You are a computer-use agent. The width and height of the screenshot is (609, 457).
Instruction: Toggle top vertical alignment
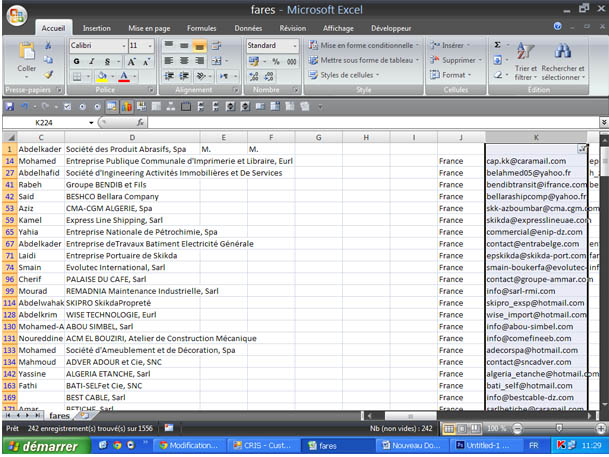pos(169,45)
